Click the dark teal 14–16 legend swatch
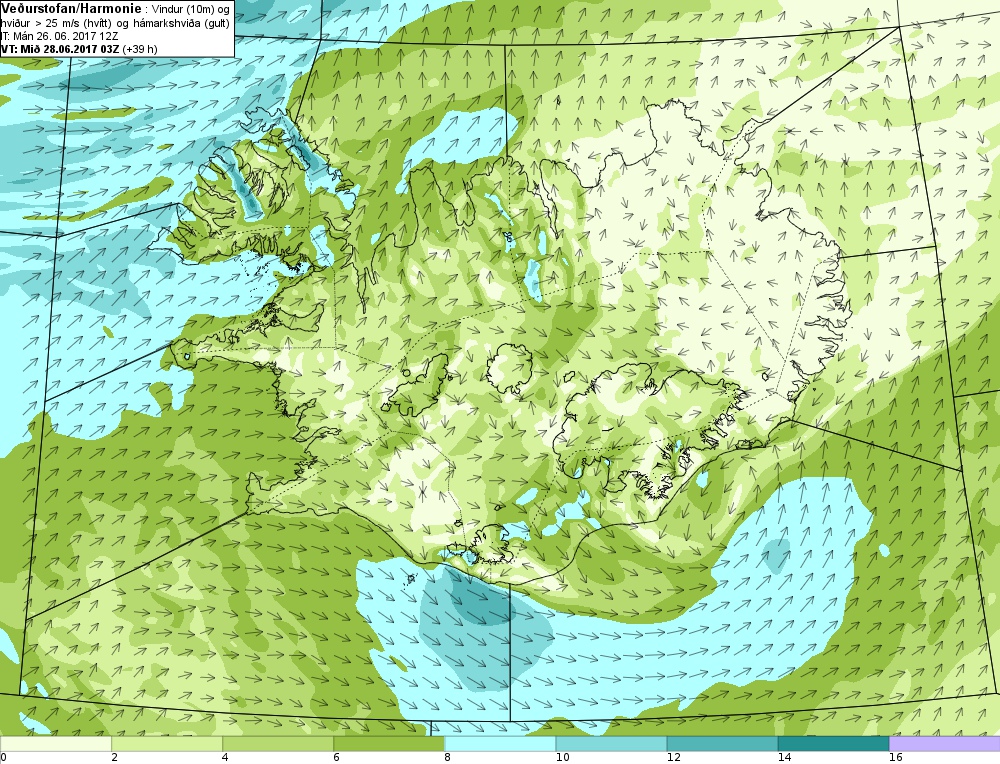 click(x=833, y=744)
